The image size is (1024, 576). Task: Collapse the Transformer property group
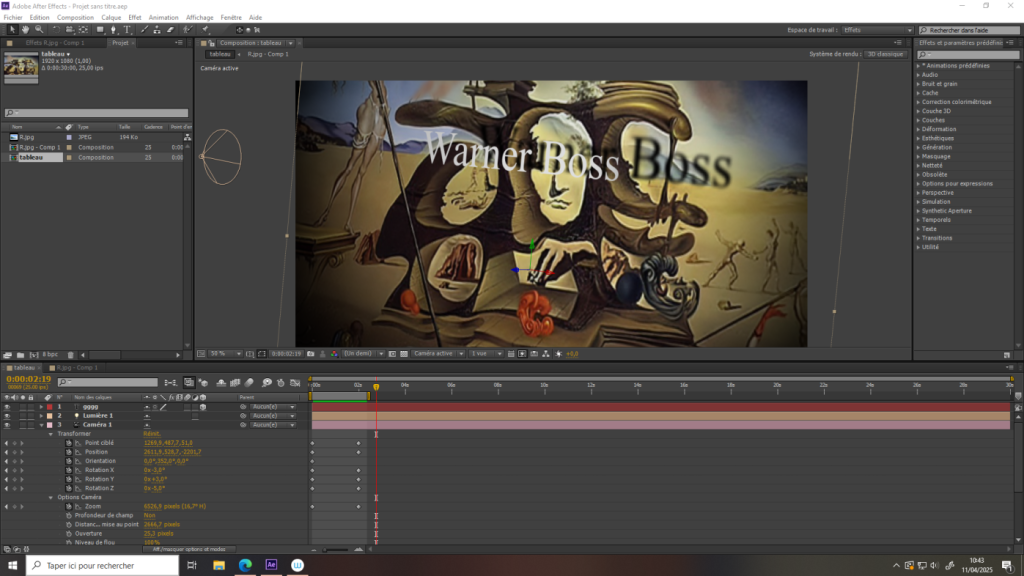pyautogui.click(x=50, y=433)
